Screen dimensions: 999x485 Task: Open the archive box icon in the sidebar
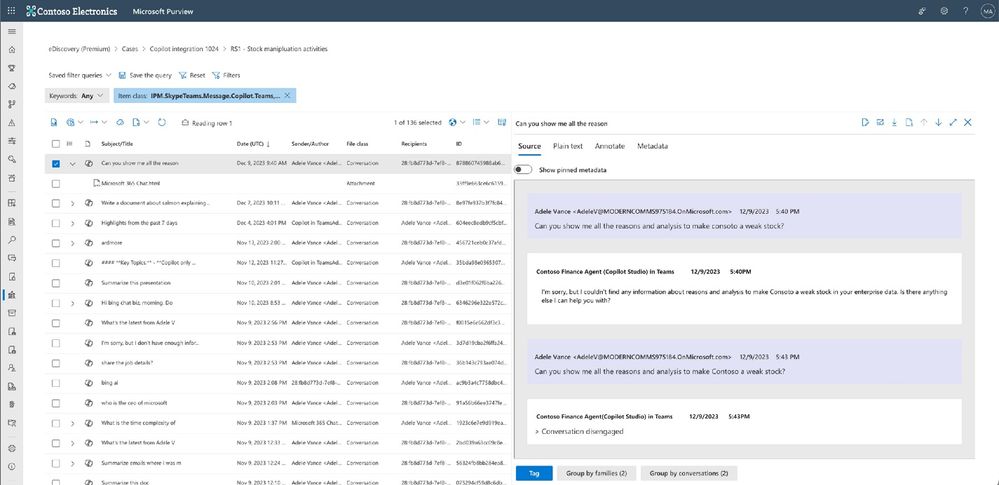(11, 313)
